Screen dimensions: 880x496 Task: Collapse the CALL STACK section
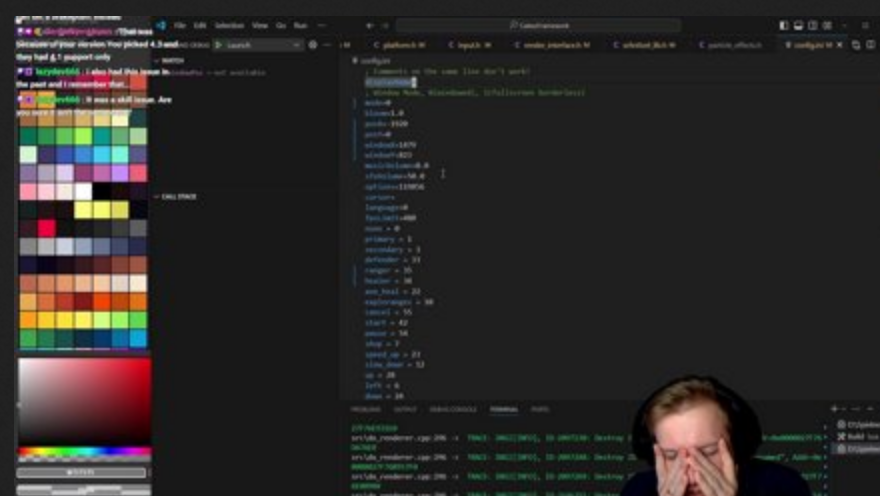tap(176, 197)
